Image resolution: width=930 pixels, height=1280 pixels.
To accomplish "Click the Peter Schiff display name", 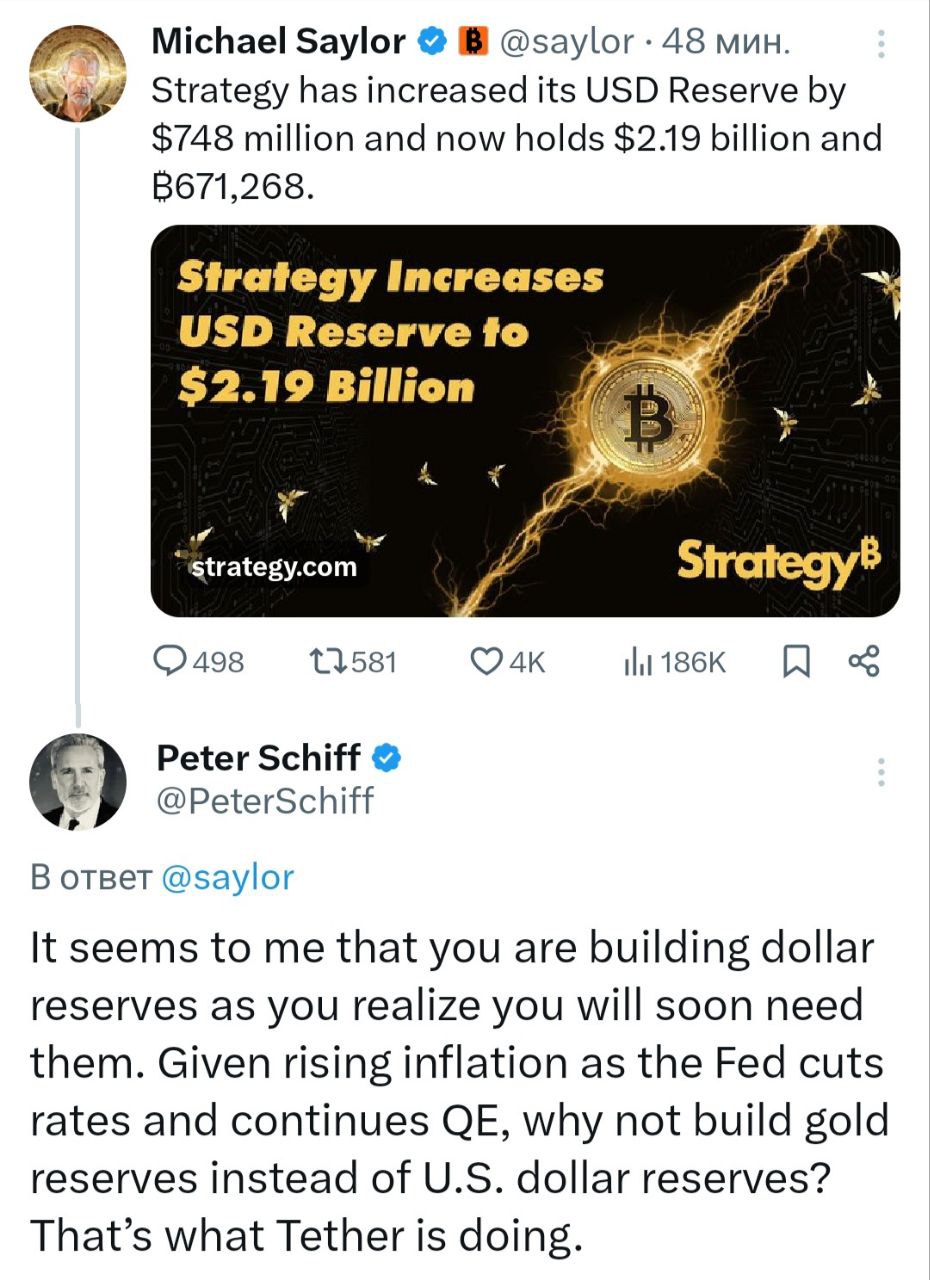I will [258, 759].
